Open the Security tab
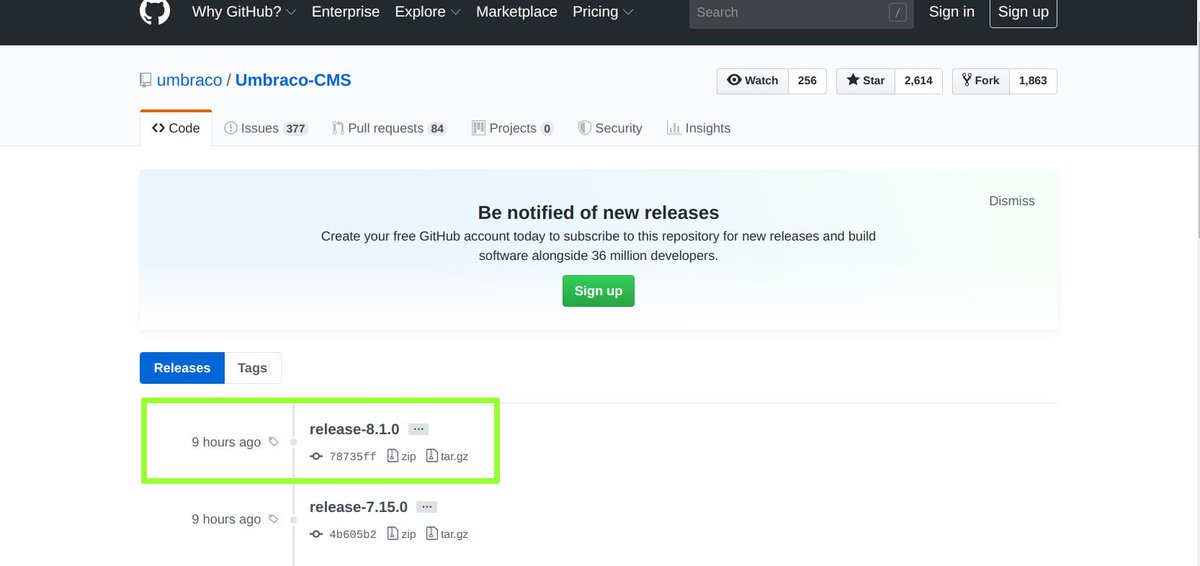 [x=610, y=128]
